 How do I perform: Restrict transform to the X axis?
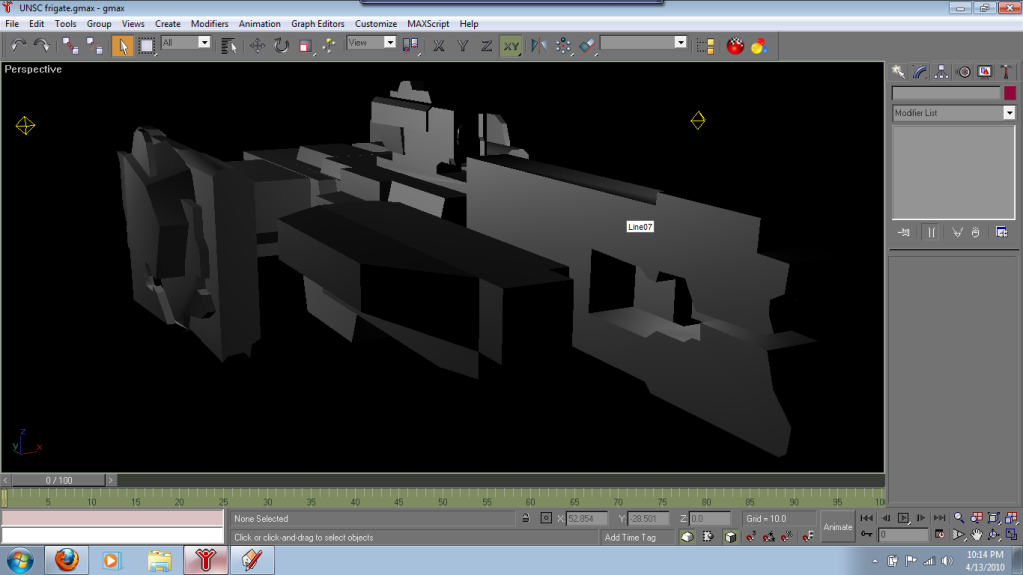click(438, 46)
